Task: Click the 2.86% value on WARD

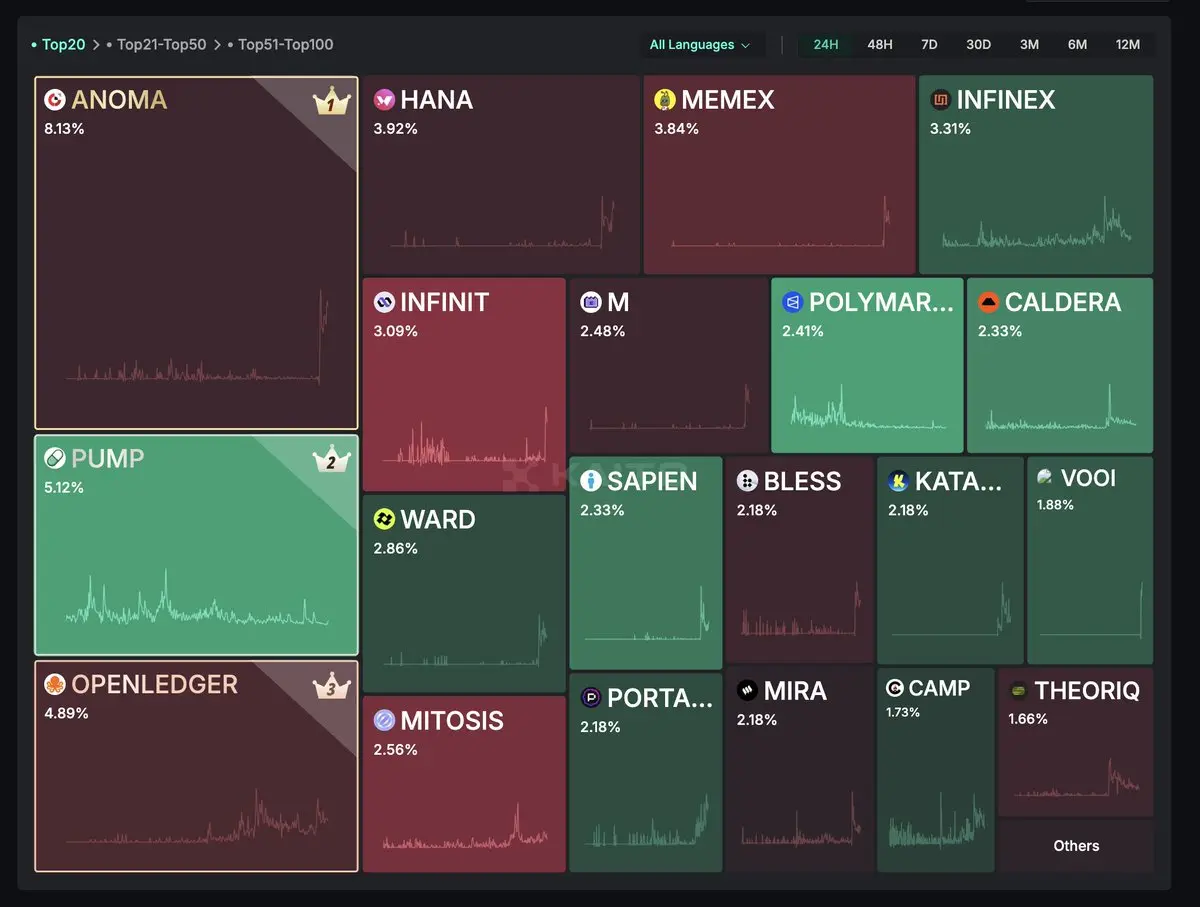Action: (395, 549)
